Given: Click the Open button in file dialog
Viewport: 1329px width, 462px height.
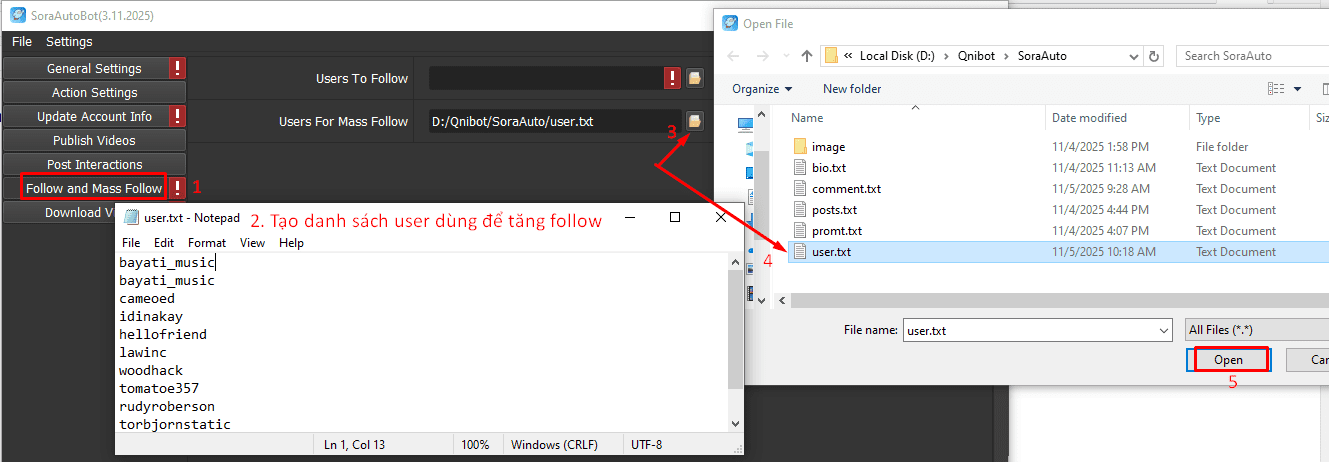Looking at the screenshot, I should pyautogui.click(x=1228, y=359).
